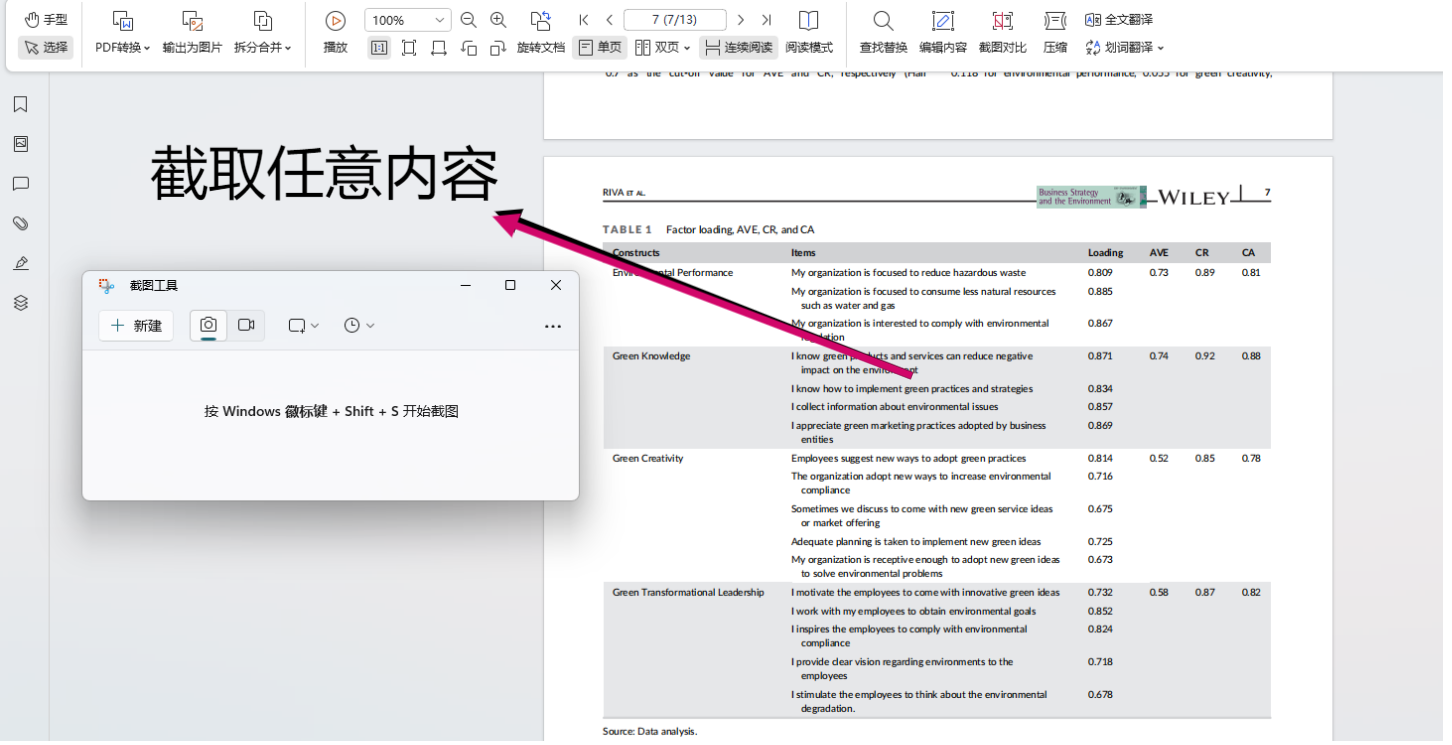Toggle 连续阅读 continuous reading mode
The image size is (1452, 745).
[746, 46]
